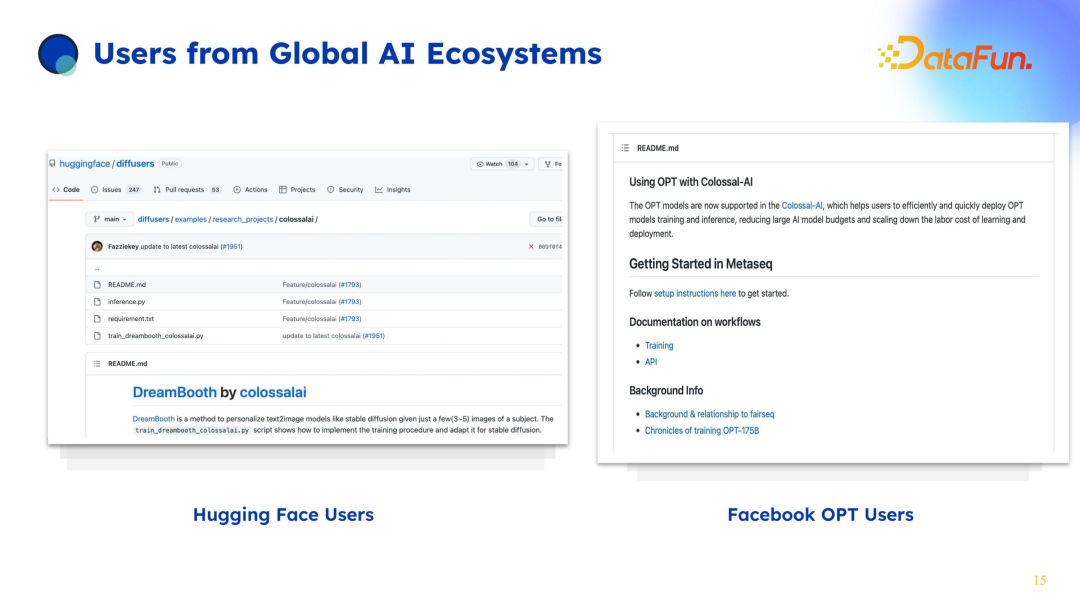1080x607 pixels.
Task: Open the README.md file row
Action: 324,285
